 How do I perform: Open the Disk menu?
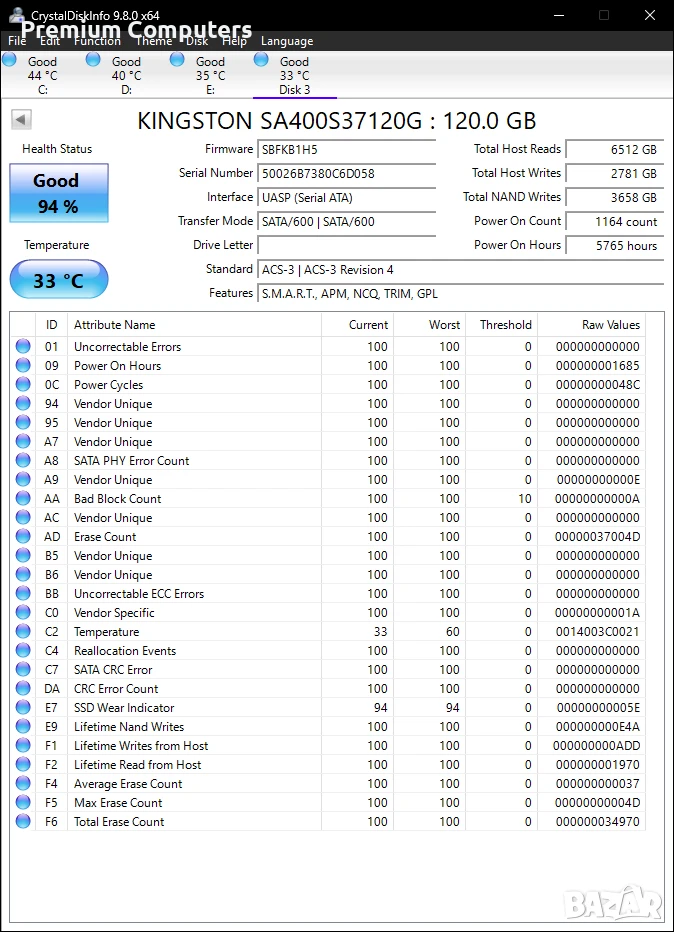[197, 41]
